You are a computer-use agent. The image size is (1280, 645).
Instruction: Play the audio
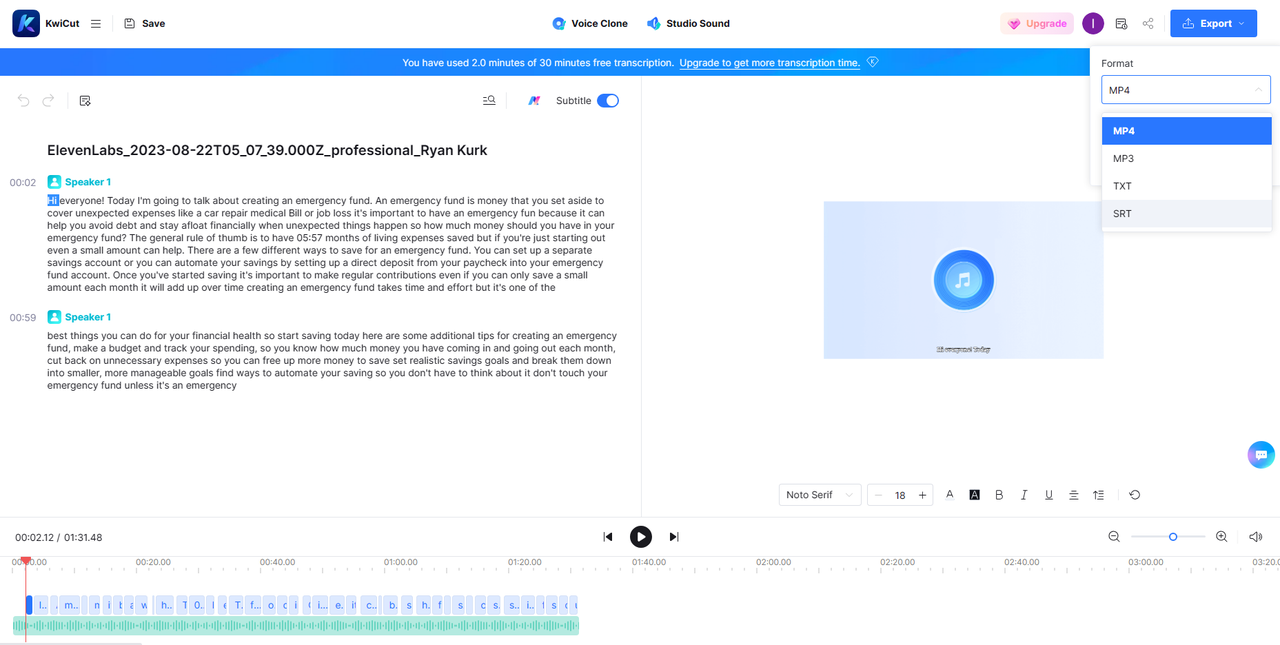(641, 537)
